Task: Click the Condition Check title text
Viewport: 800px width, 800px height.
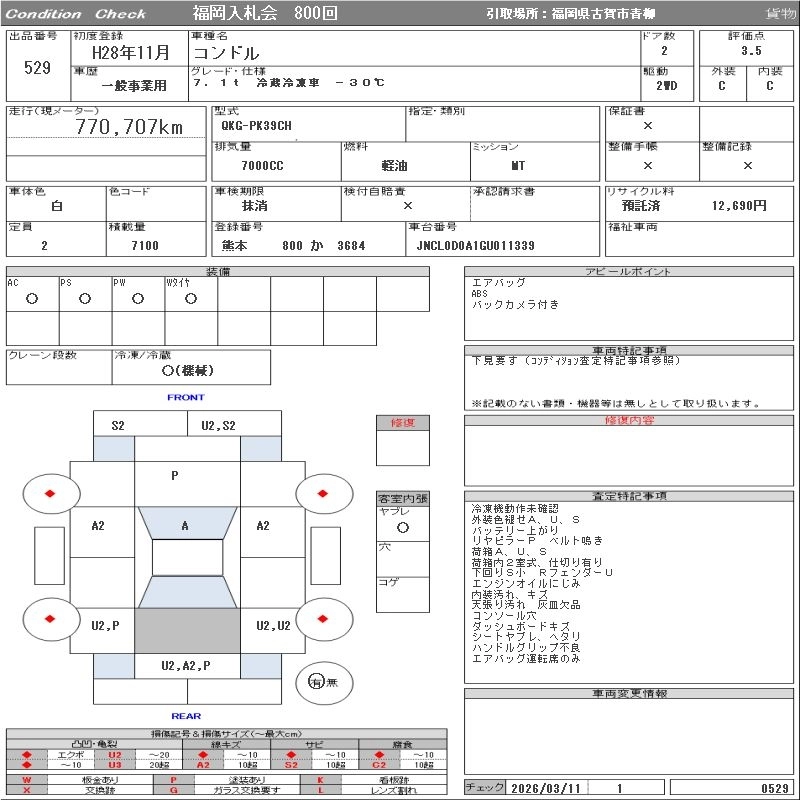Action: tap(76, 14)
